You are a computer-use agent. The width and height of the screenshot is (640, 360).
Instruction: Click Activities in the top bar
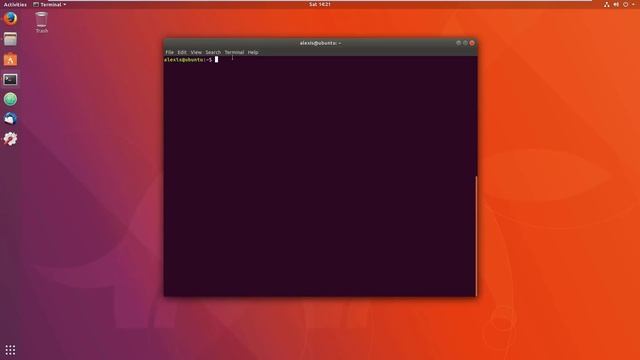click(15, 4)
